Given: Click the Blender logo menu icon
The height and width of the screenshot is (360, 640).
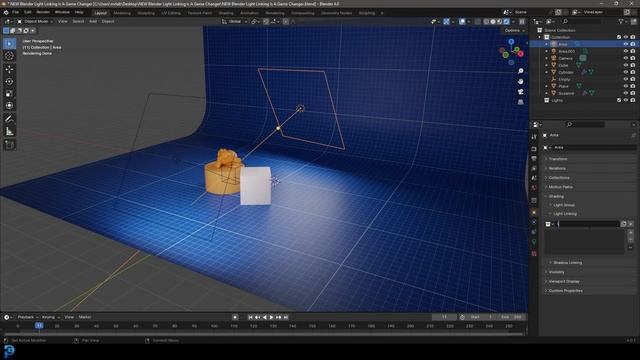Looking at the screenshot, I should click(6, 12).
